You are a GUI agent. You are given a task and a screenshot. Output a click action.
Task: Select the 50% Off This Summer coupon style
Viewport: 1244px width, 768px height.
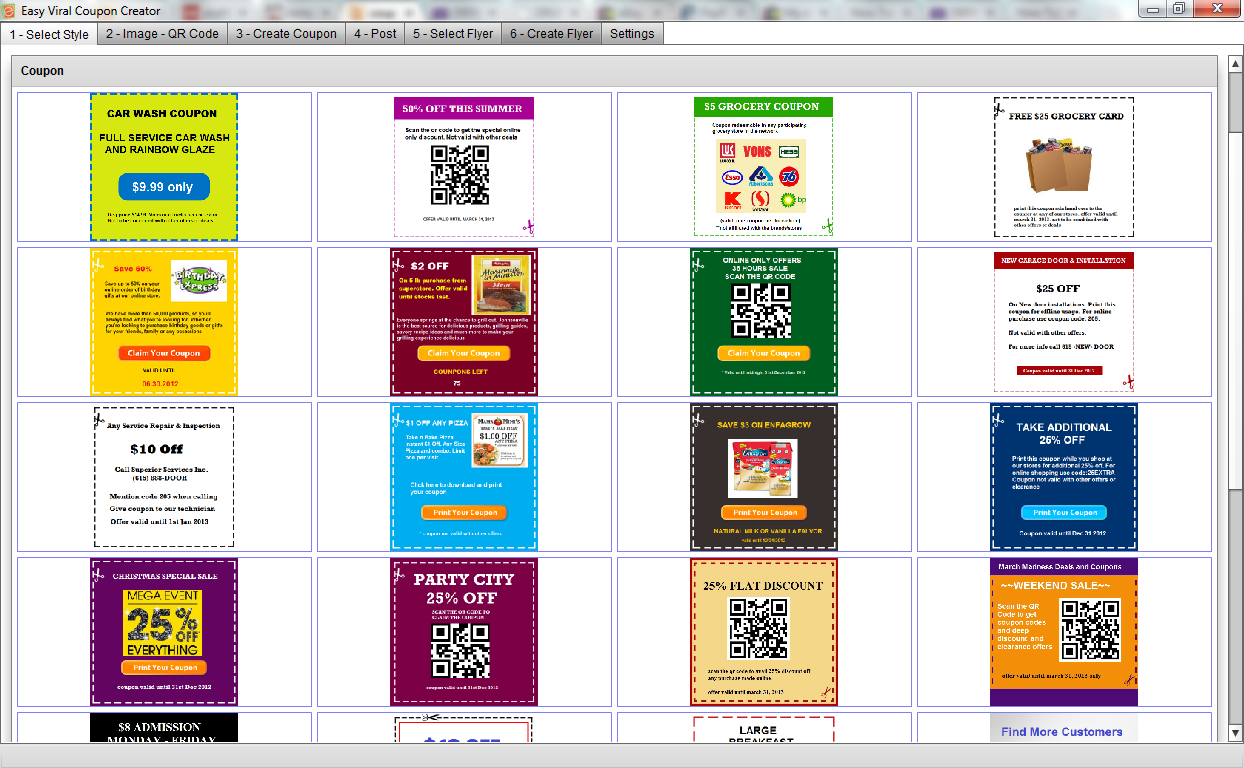coord(464,167)
